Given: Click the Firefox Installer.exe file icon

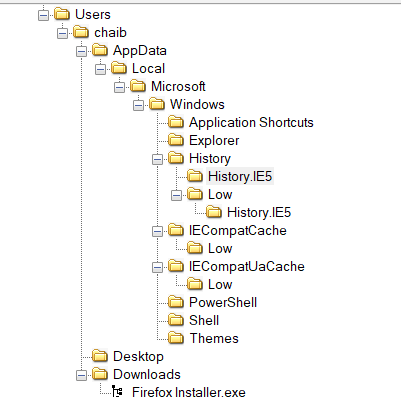Looking at the screenshot, I should (x=117, y=391).
